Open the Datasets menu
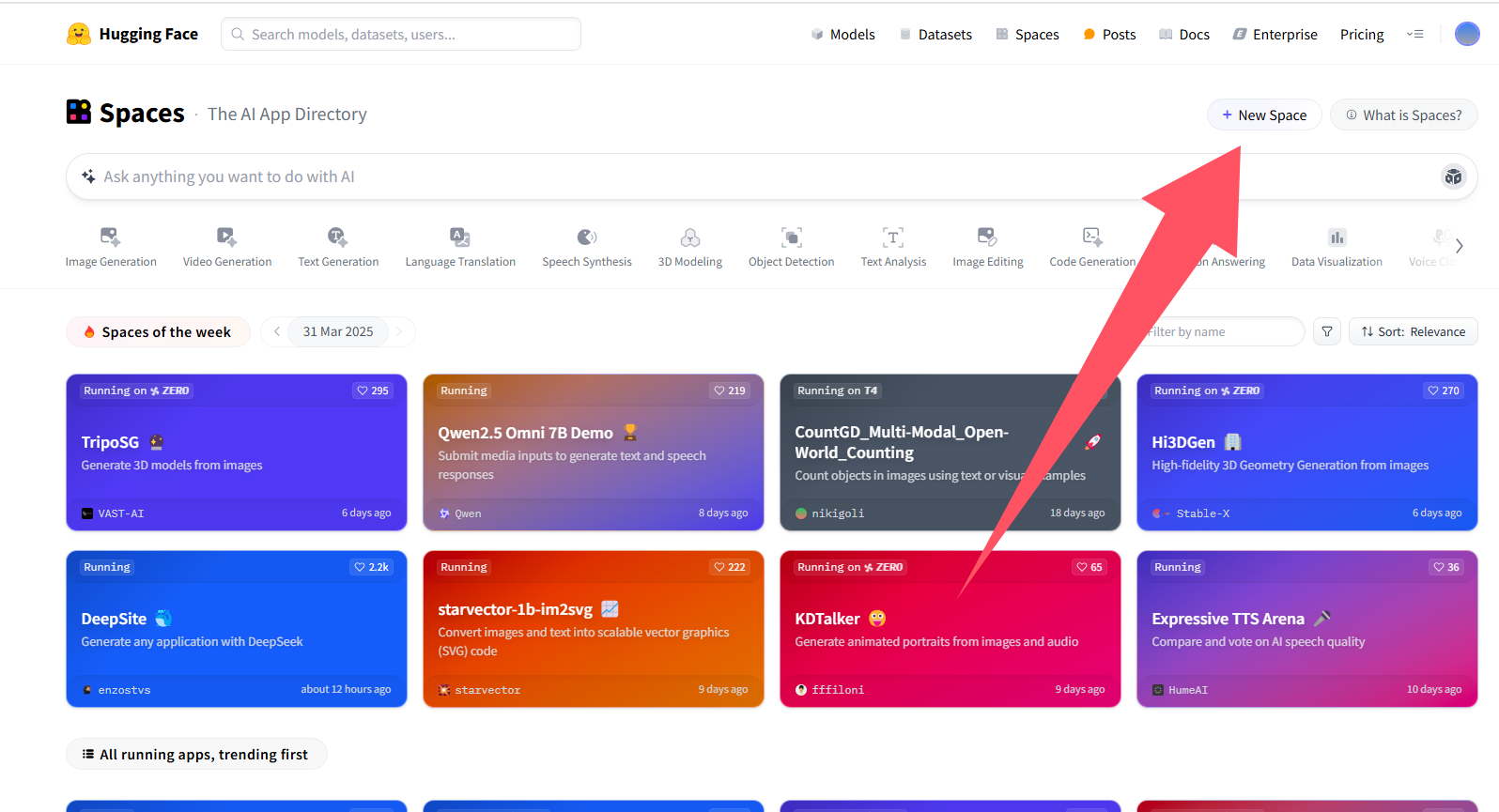 935,34
